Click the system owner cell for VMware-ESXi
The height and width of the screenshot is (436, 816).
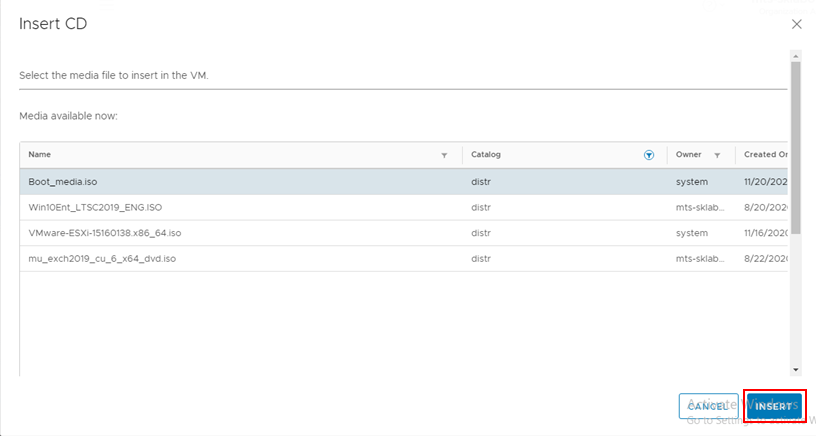coord(692,233)
